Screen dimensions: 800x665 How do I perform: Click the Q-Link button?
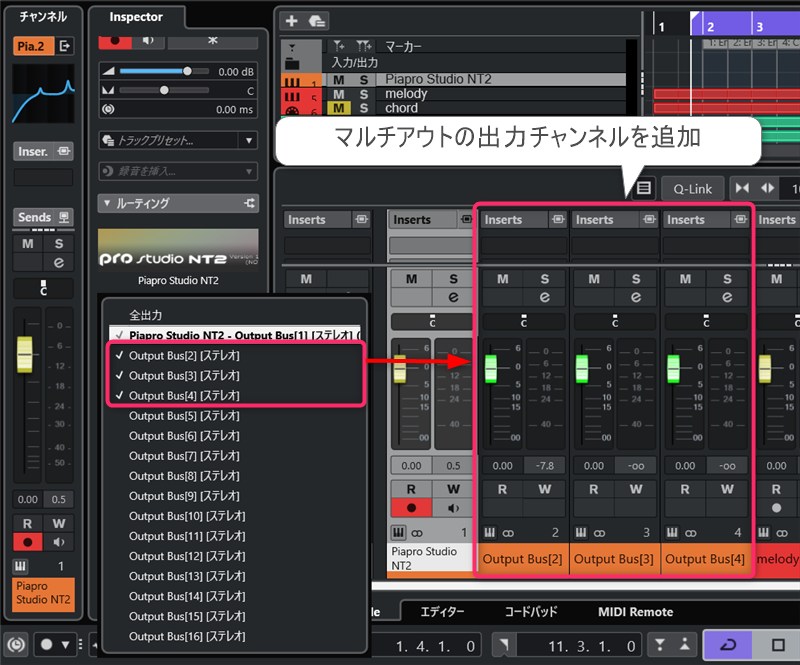tap(692, 189)
